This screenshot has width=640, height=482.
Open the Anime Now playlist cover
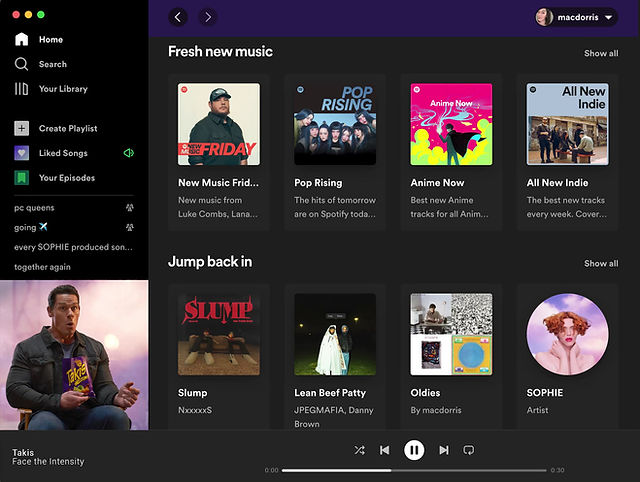(451, 124)
